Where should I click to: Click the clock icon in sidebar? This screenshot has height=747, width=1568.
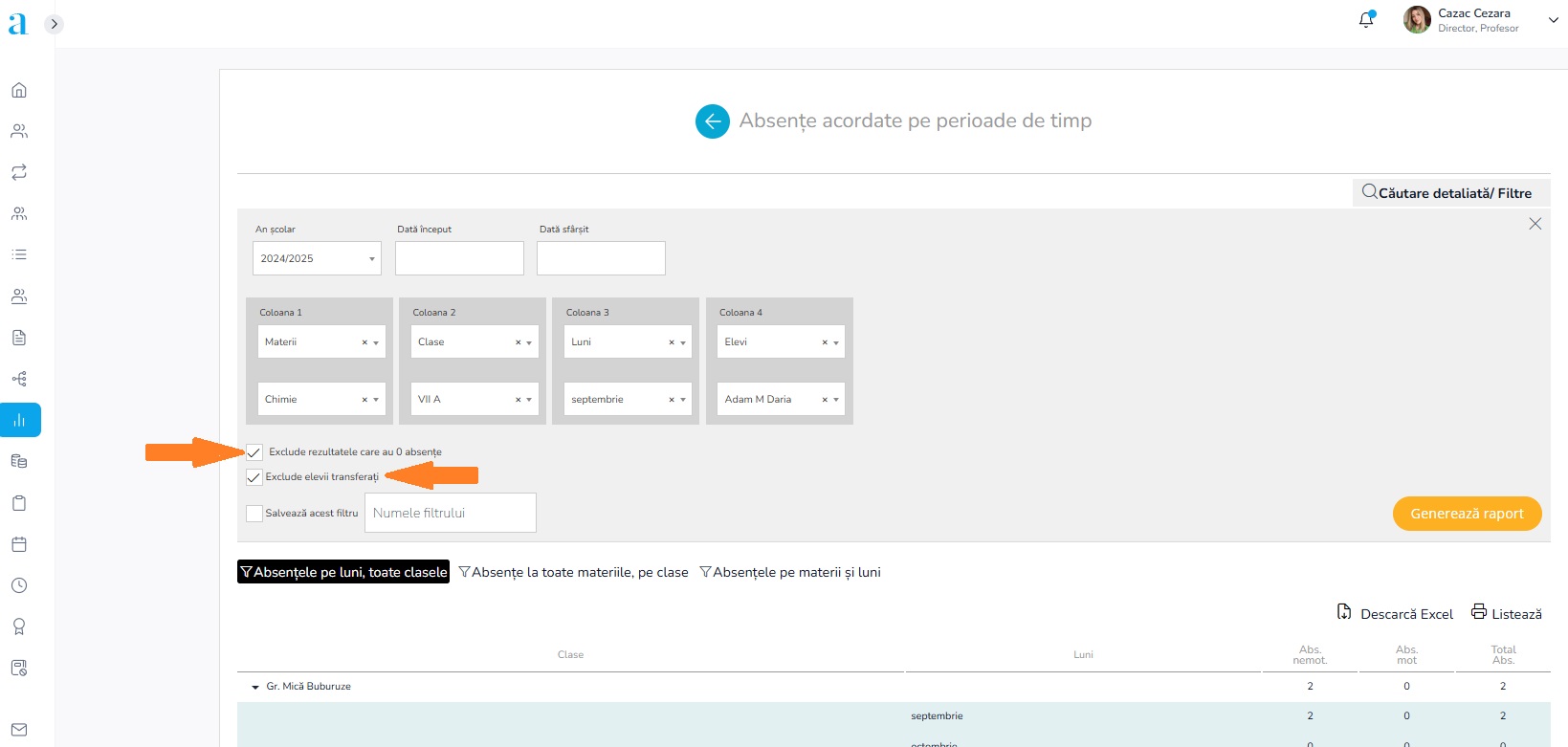tap(19, 585)
